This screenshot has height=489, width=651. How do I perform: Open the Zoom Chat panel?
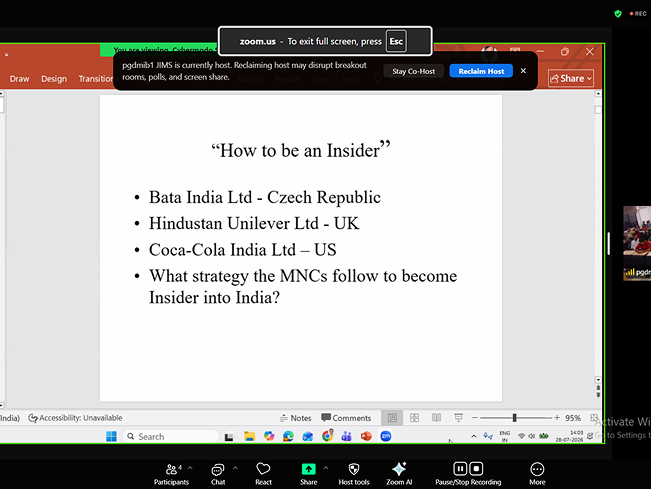[218, 473]
